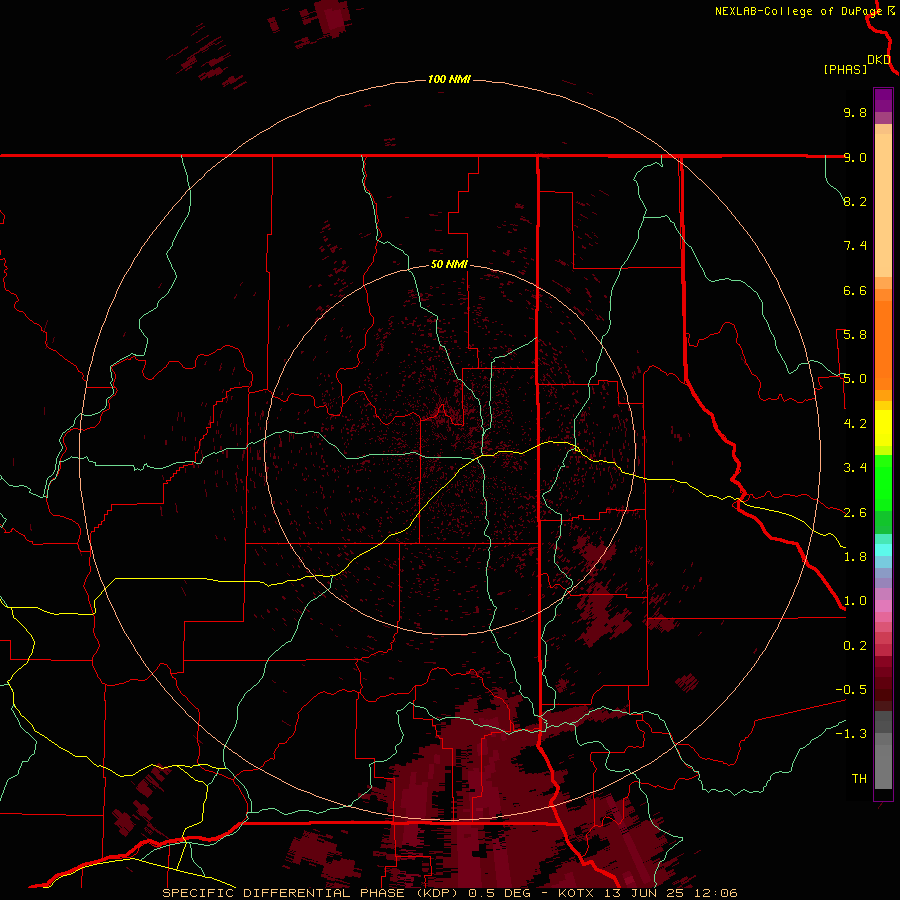The image size is (900, 900).
Task: Click the 50 NMI range ring label
Action: [x=449, y=265]
